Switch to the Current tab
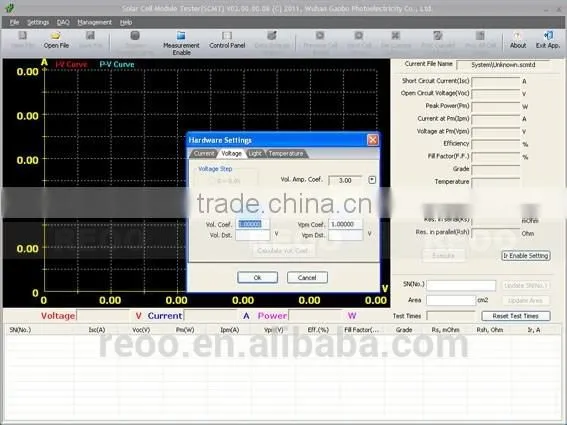 [x=204, y=153]
